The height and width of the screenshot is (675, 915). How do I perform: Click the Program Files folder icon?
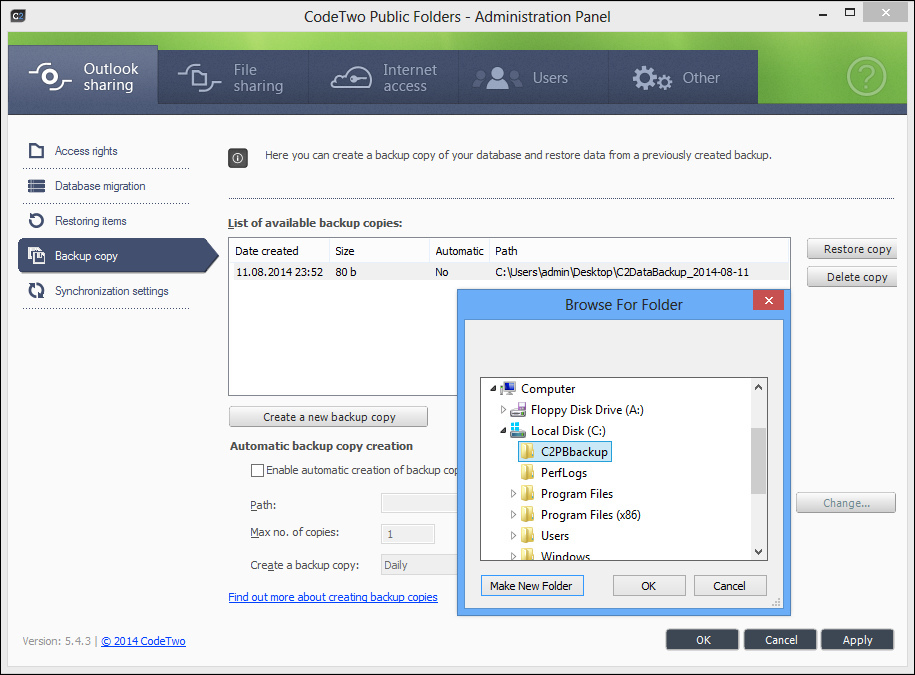click(x=528, y=494)
